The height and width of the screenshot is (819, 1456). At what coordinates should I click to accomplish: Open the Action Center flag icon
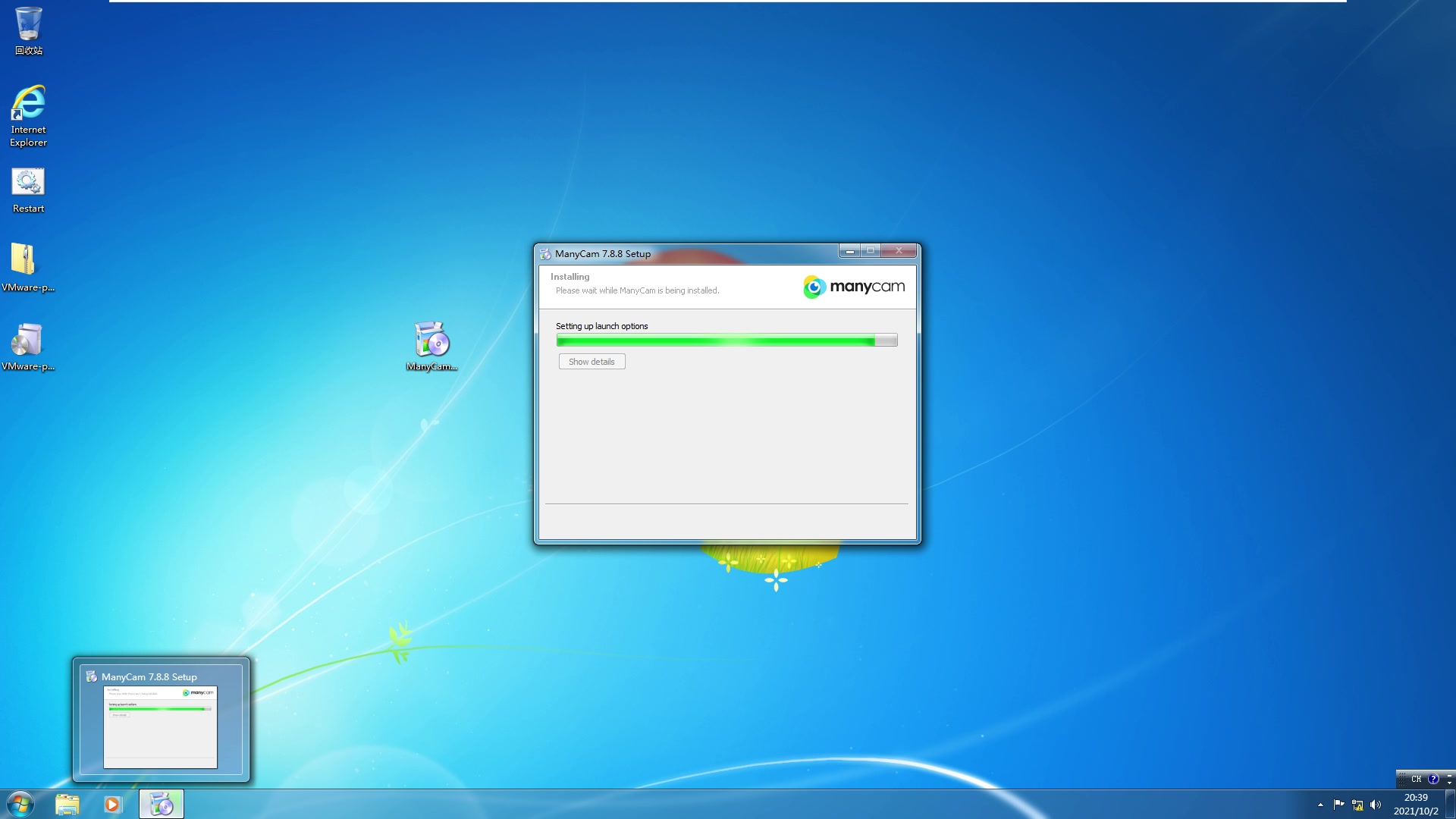click(x=1338, y=805)
